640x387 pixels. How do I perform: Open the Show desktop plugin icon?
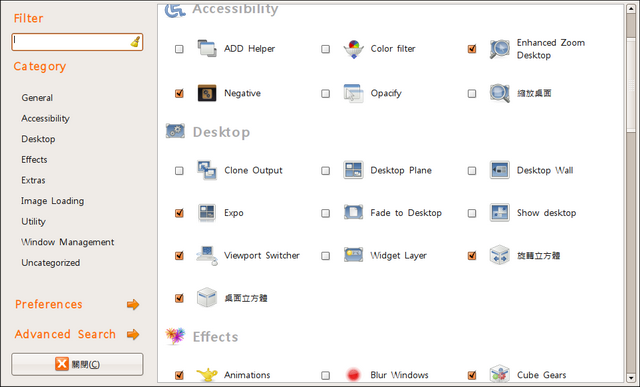coord(500,213)
